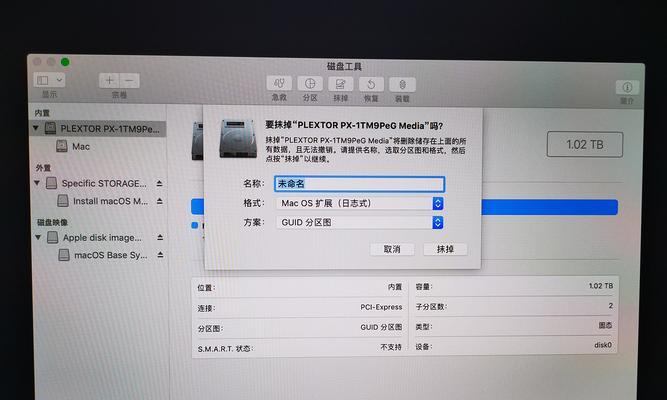Image resolution: width=667 pixels, height=400 pixels.
Task: Click the Erase (抹掉) toolbar icon
Action: pos(341,84)
